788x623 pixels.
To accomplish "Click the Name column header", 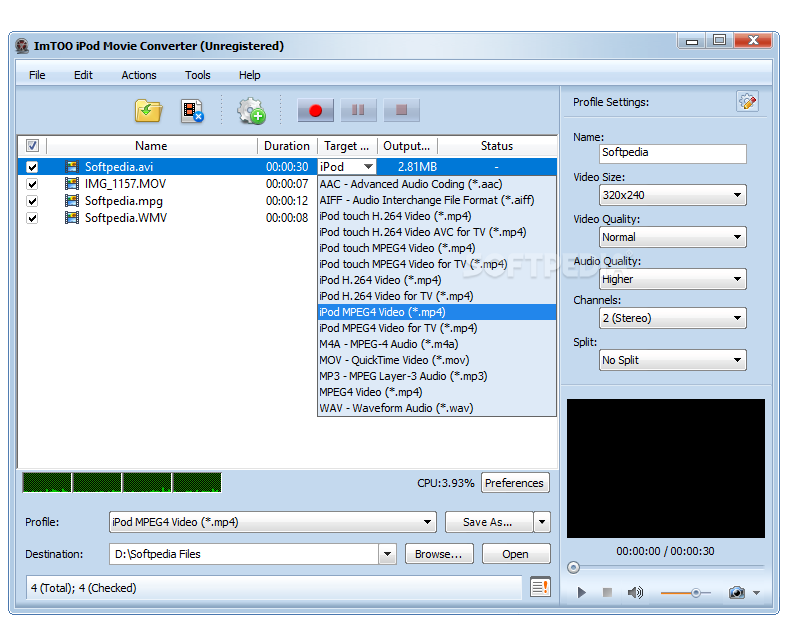I will (x=151, y=146).
